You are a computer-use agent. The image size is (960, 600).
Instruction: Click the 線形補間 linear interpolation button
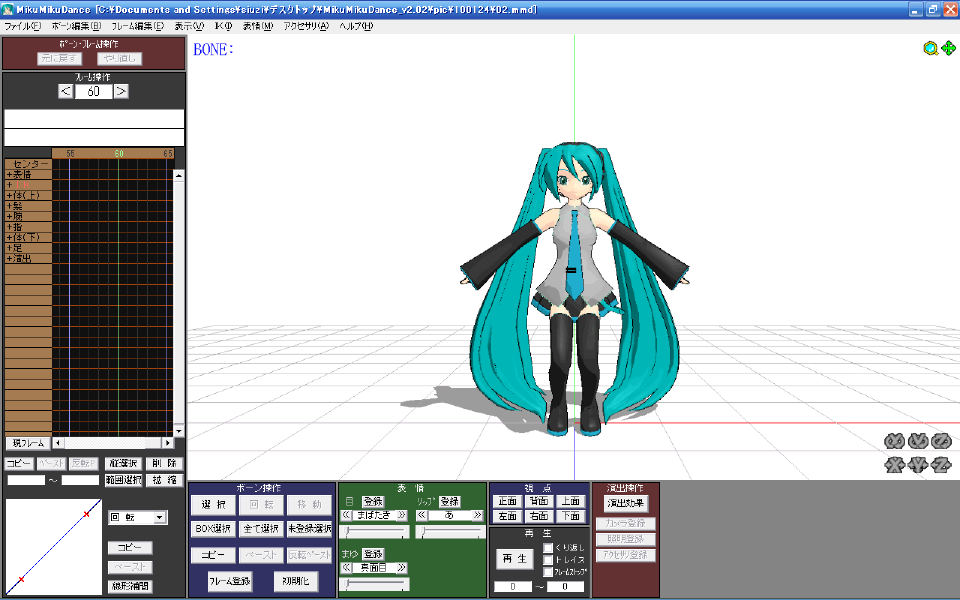click(130, 586)
